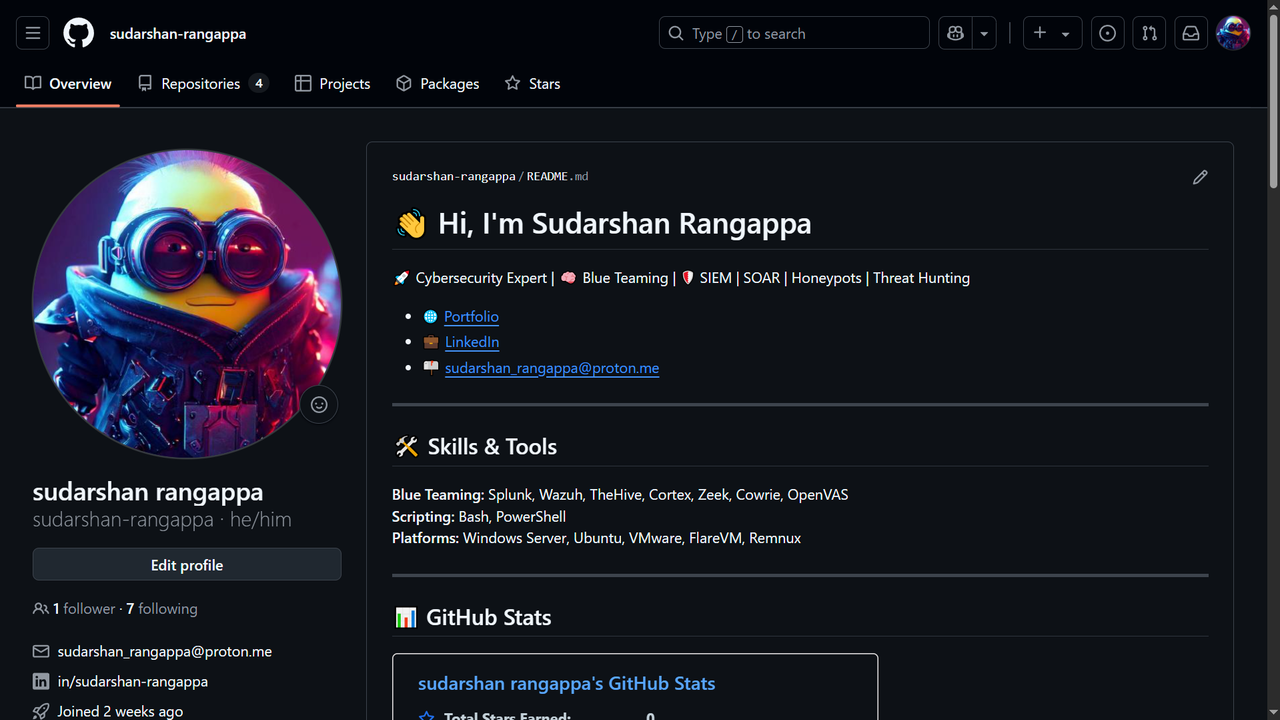Click the mail envelope icon in sidebar
The image size is (1280, 720).
[x=41, y=651]
